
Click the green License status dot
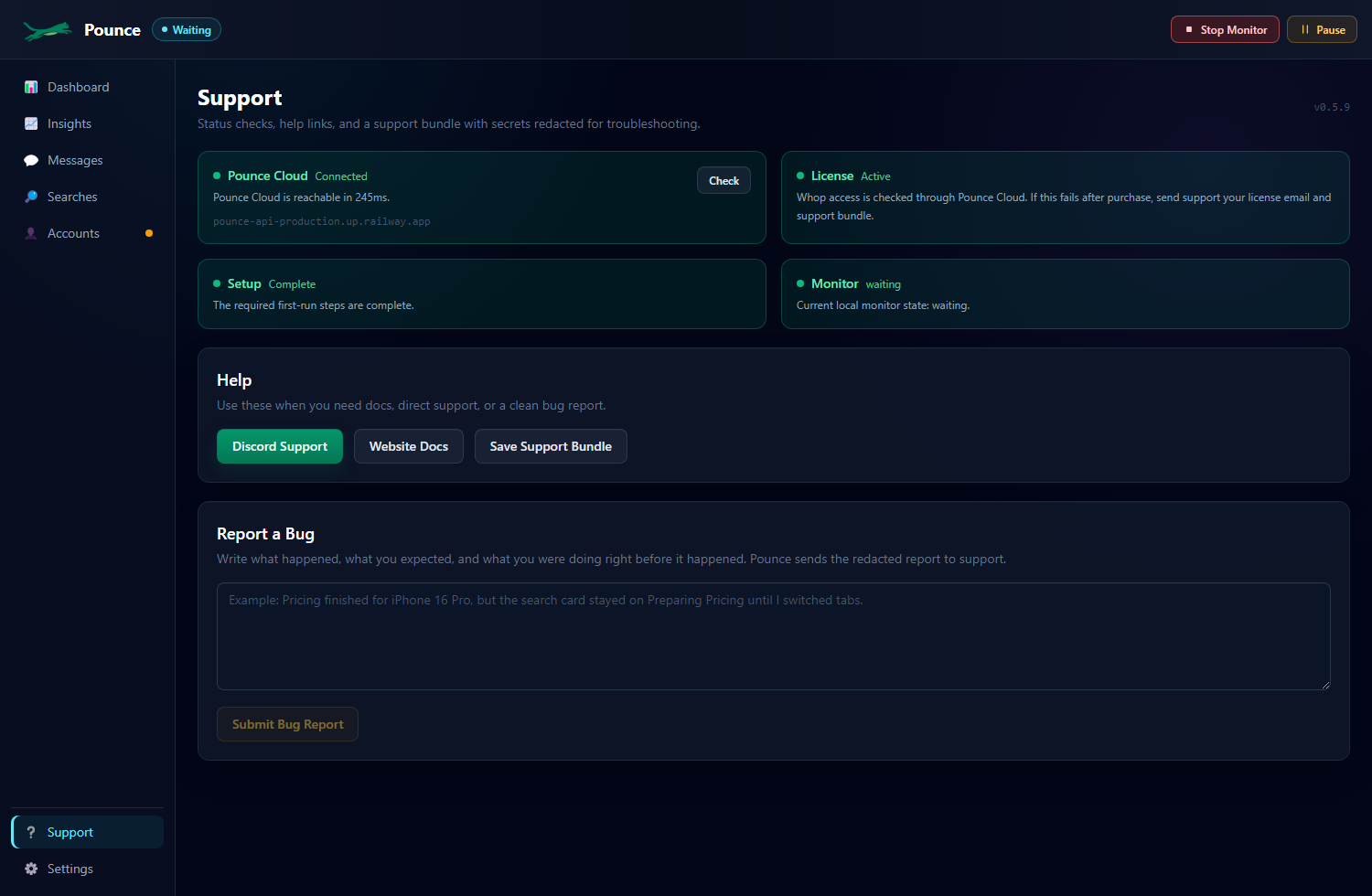tap(800, 176)
